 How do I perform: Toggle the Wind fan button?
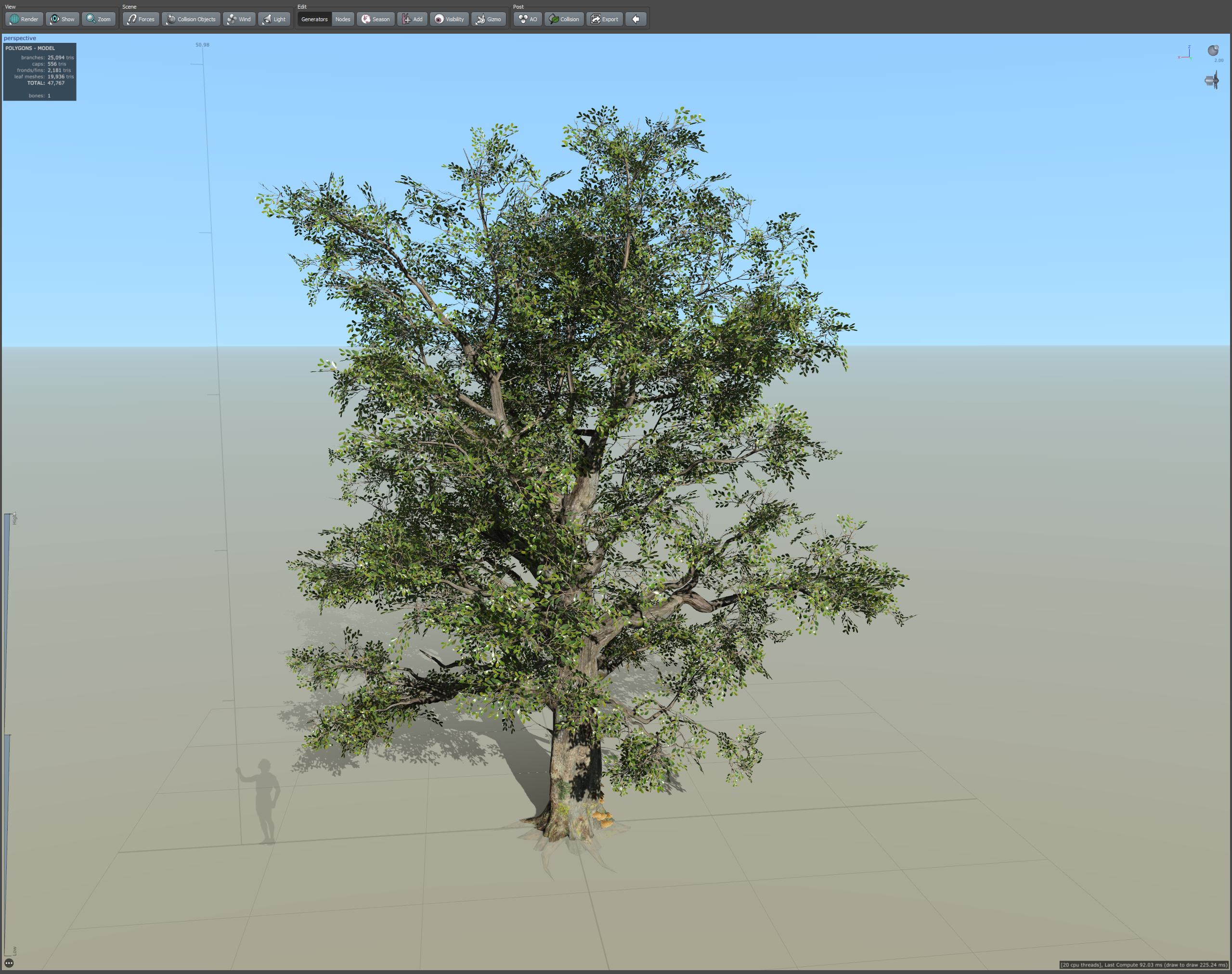pyautogui.click(x=239, y=19)
